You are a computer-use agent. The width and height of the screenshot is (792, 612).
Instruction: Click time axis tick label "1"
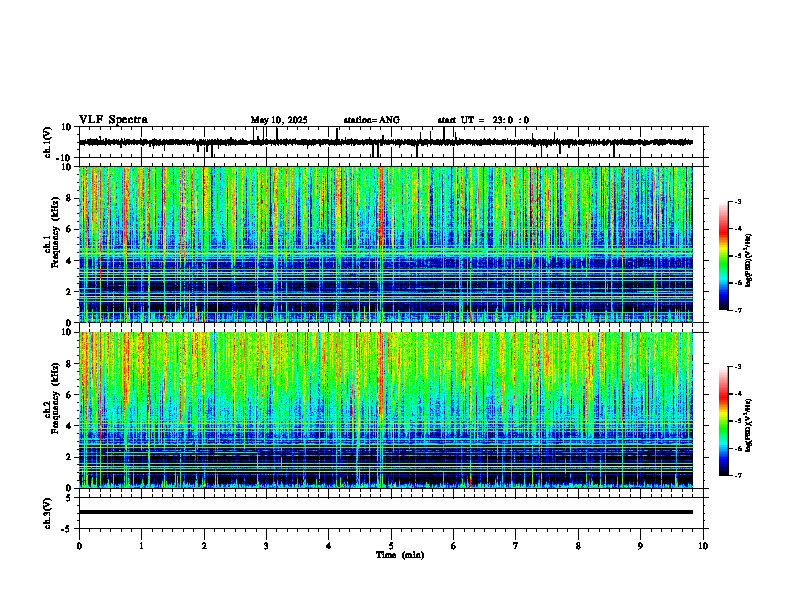(x=142, y=546)
